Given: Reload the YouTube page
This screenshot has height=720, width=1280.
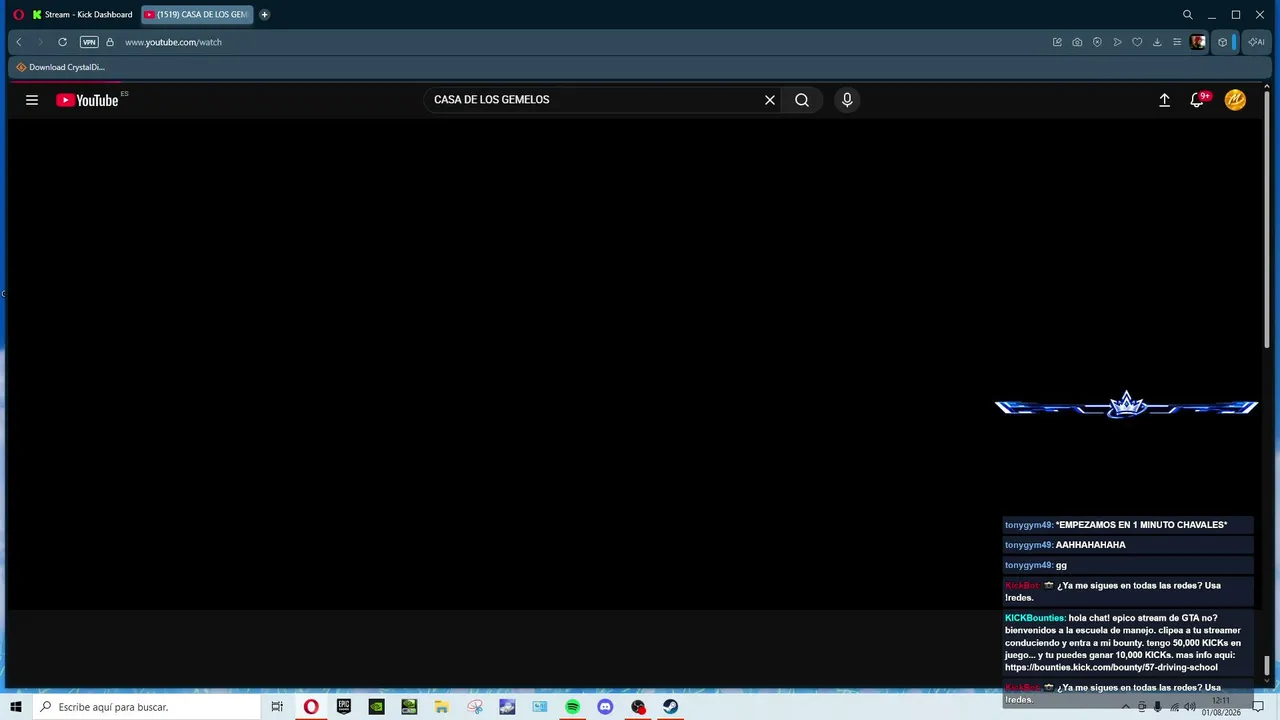Looking at the screenshot, I should click(62, 42).
